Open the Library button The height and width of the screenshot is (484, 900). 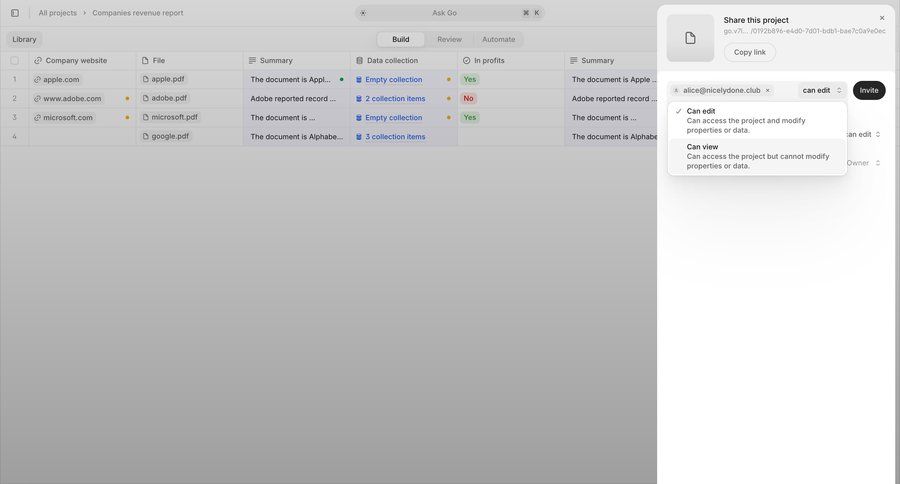pos(24,39)
